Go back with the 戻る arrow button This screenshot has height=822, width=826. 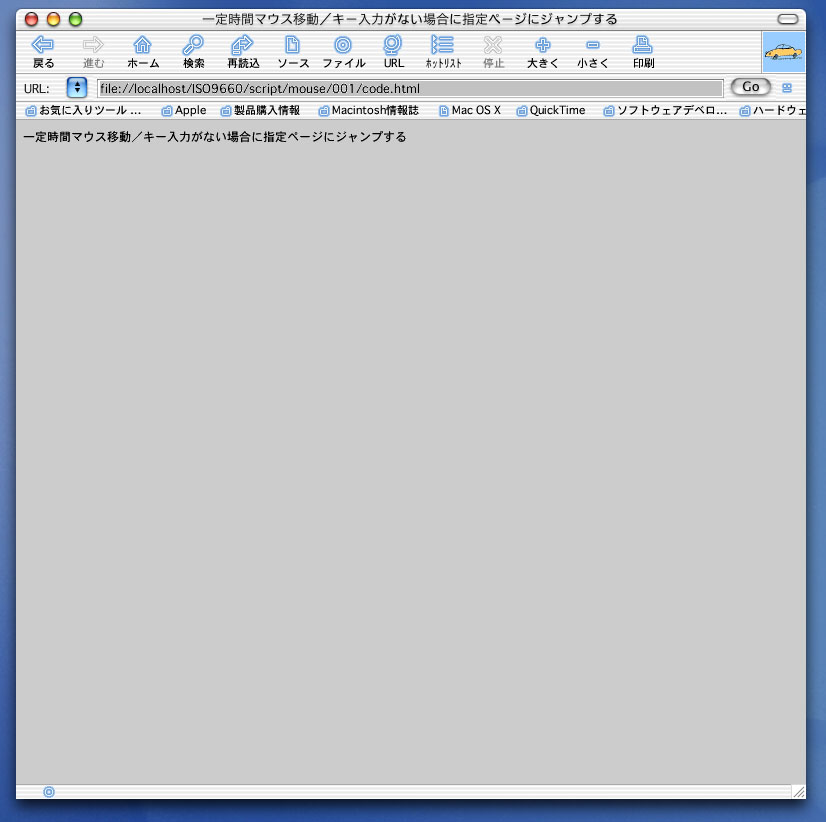tap(43, 52)
